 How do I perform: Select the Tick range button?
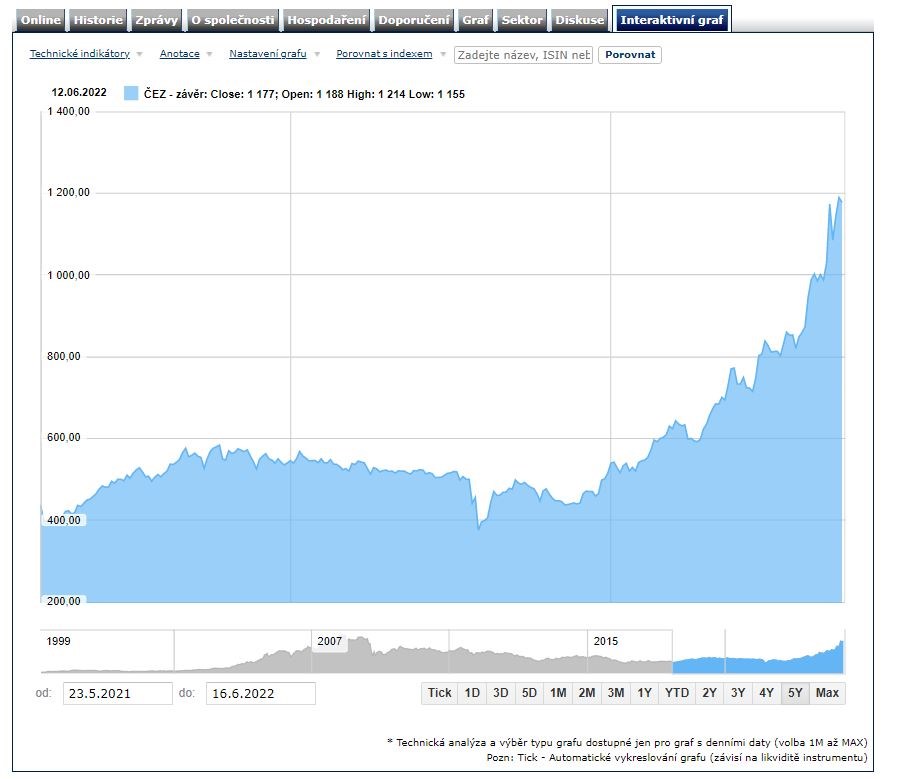[x=440, y=693]
